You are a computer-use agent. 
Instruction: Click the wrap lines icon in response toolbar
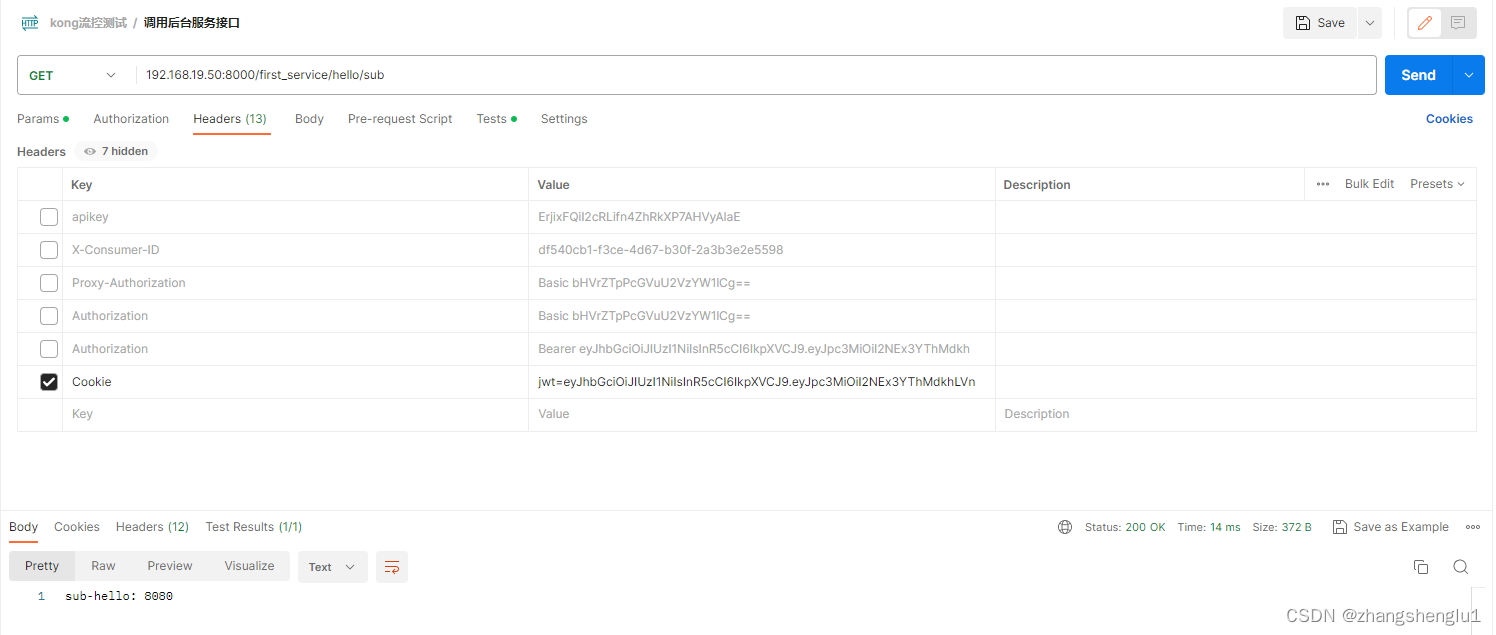(x=392, y=567)
